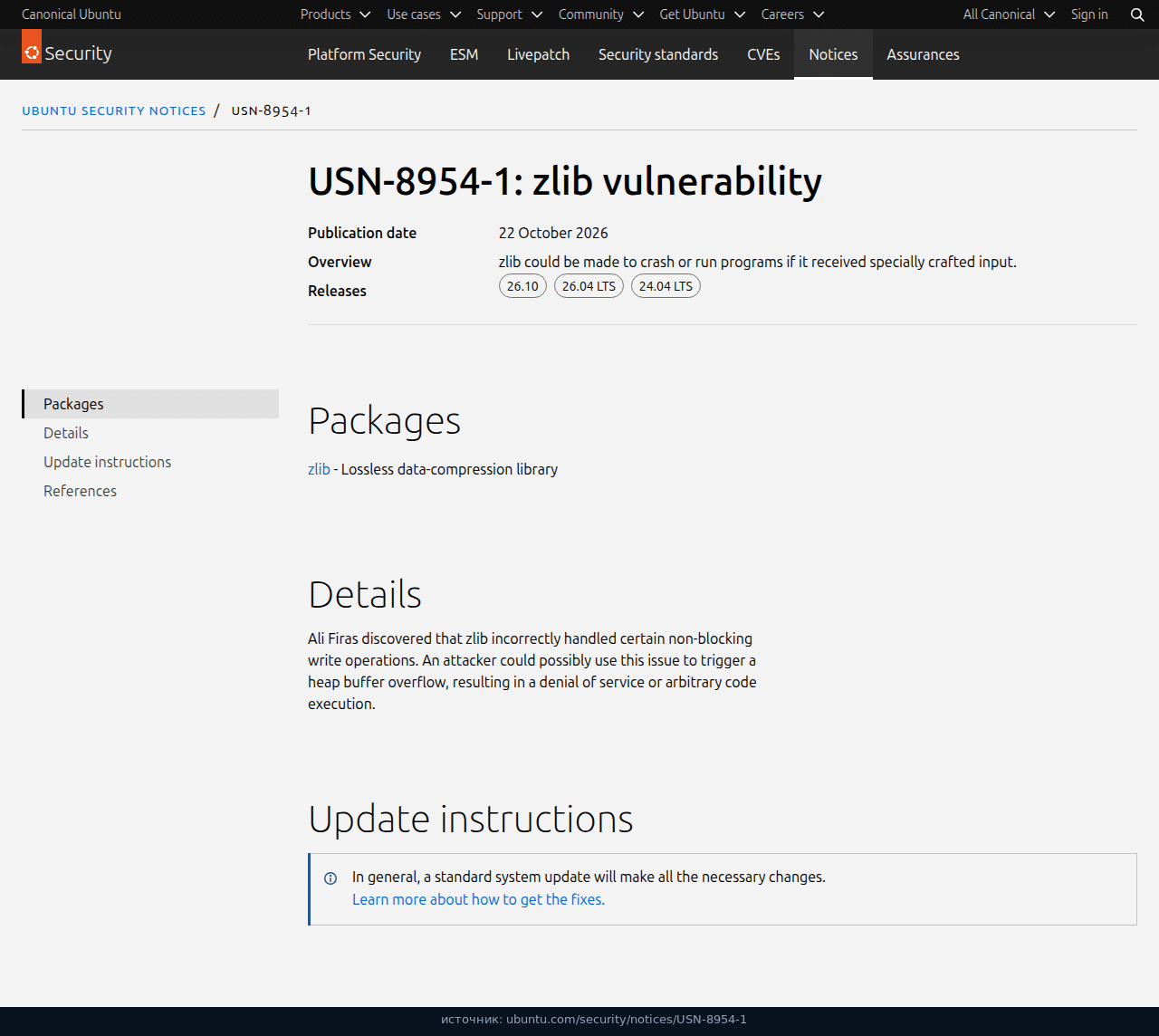Select the Notices tab

coord(833,54)
